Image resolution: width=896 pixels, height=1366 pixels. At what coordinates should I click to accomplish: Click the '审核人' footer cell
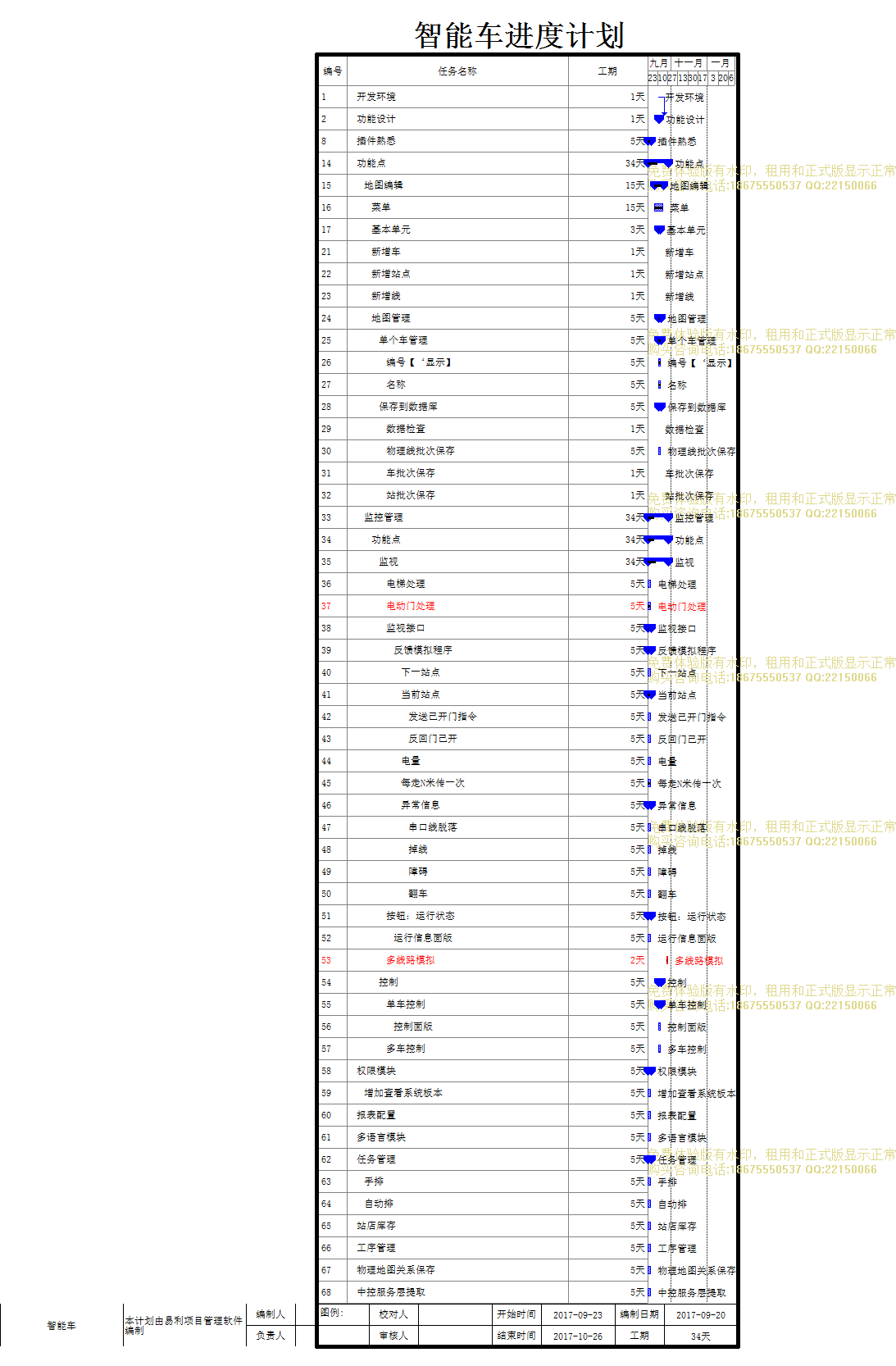(x=393, y=1336)
